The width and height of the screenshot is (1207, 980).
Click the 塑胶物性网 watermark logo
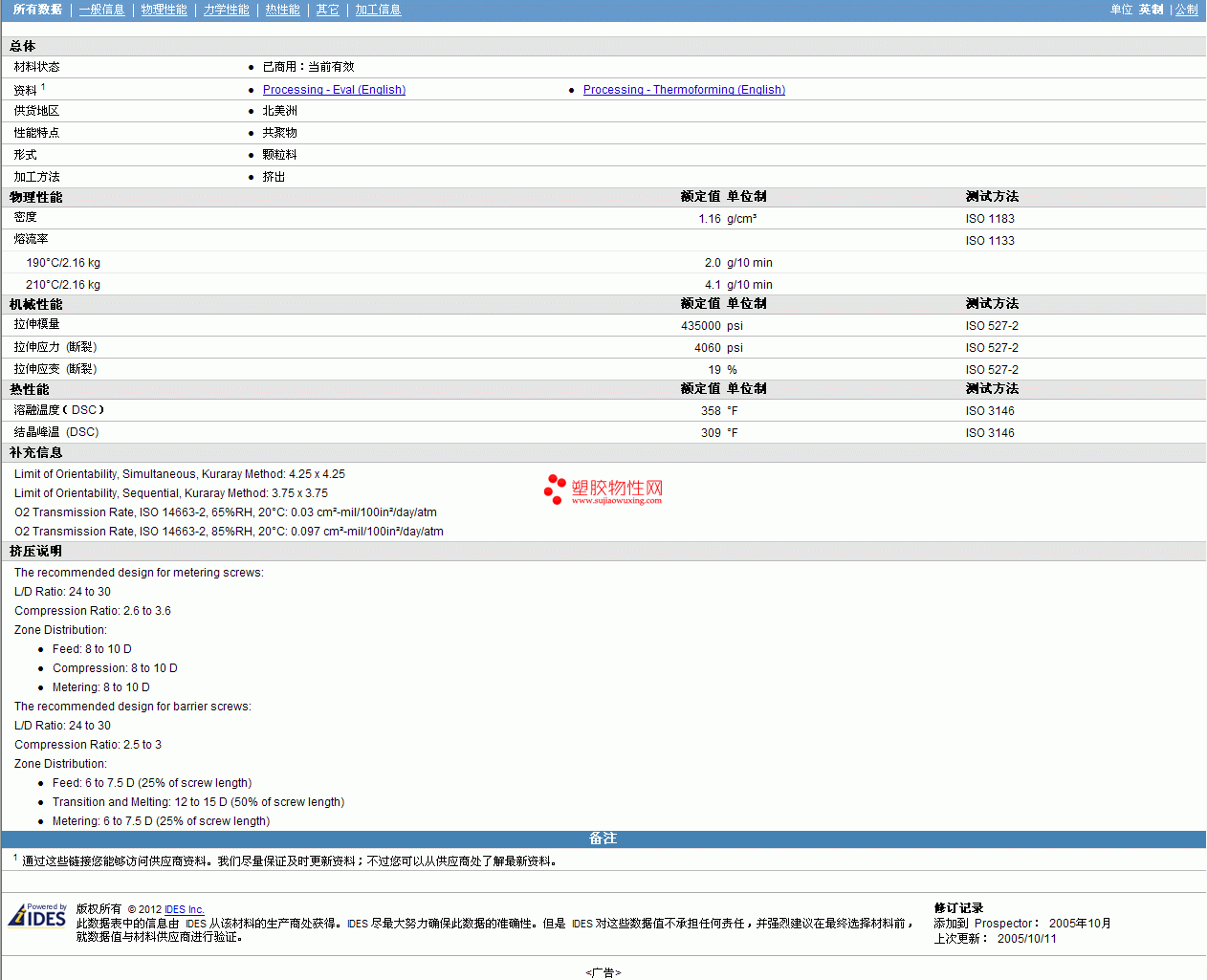point(603,490)
